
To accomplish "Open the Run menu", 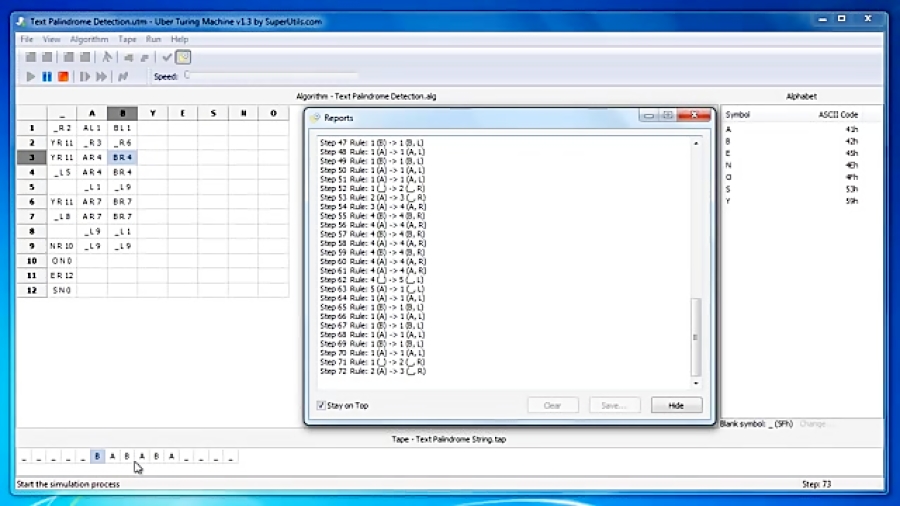I will [153, 39].
